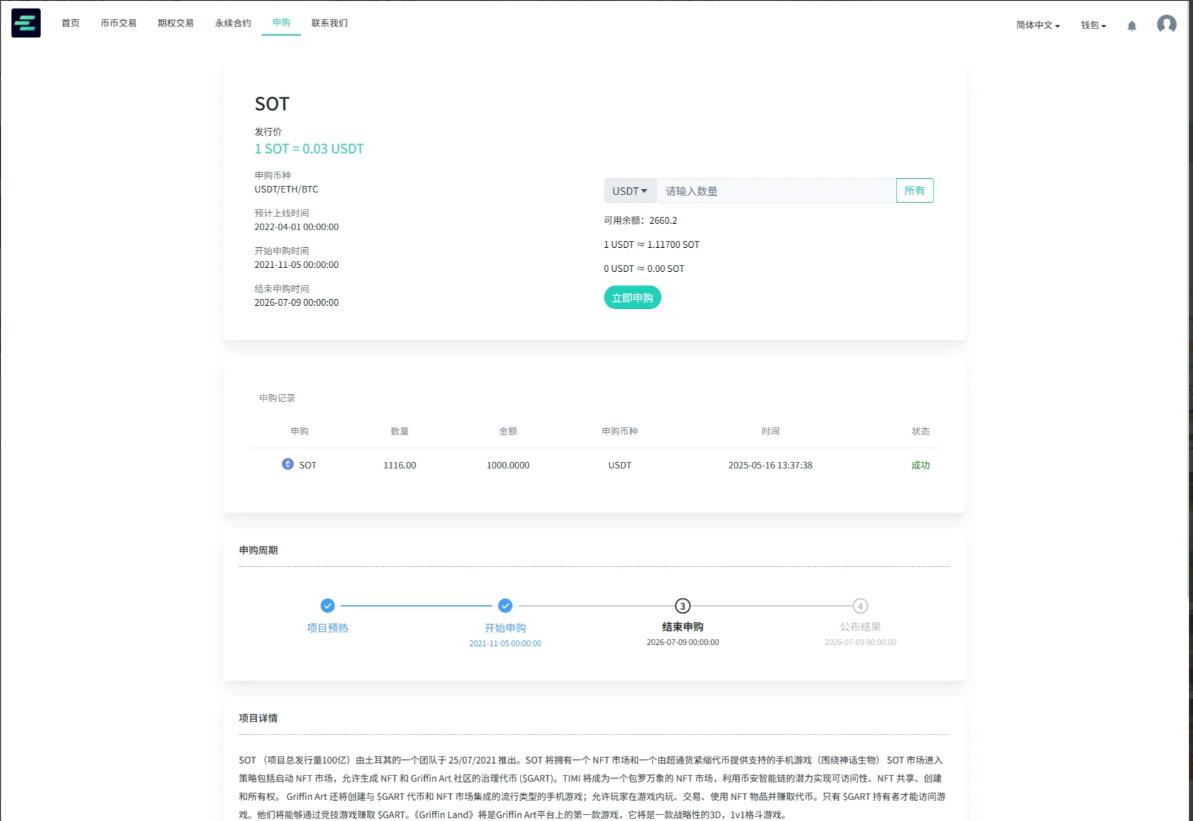Select the 申购 tab
The width and height of the screenshot is (1193, 821).
click(281, 23)
